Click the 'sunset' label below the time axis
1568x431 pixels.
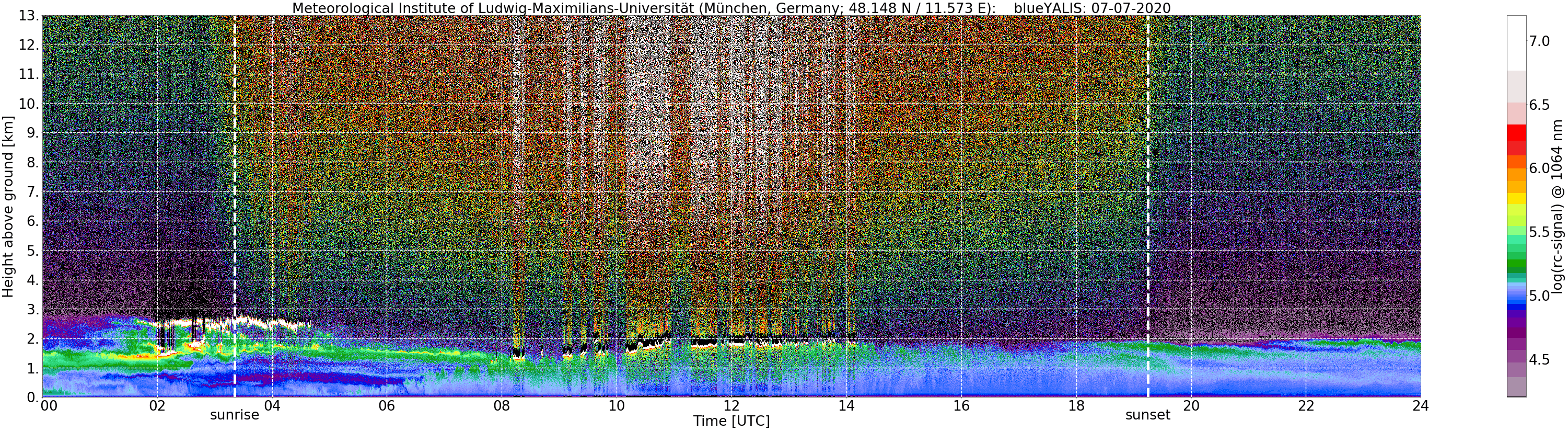tap(1147, 415)
